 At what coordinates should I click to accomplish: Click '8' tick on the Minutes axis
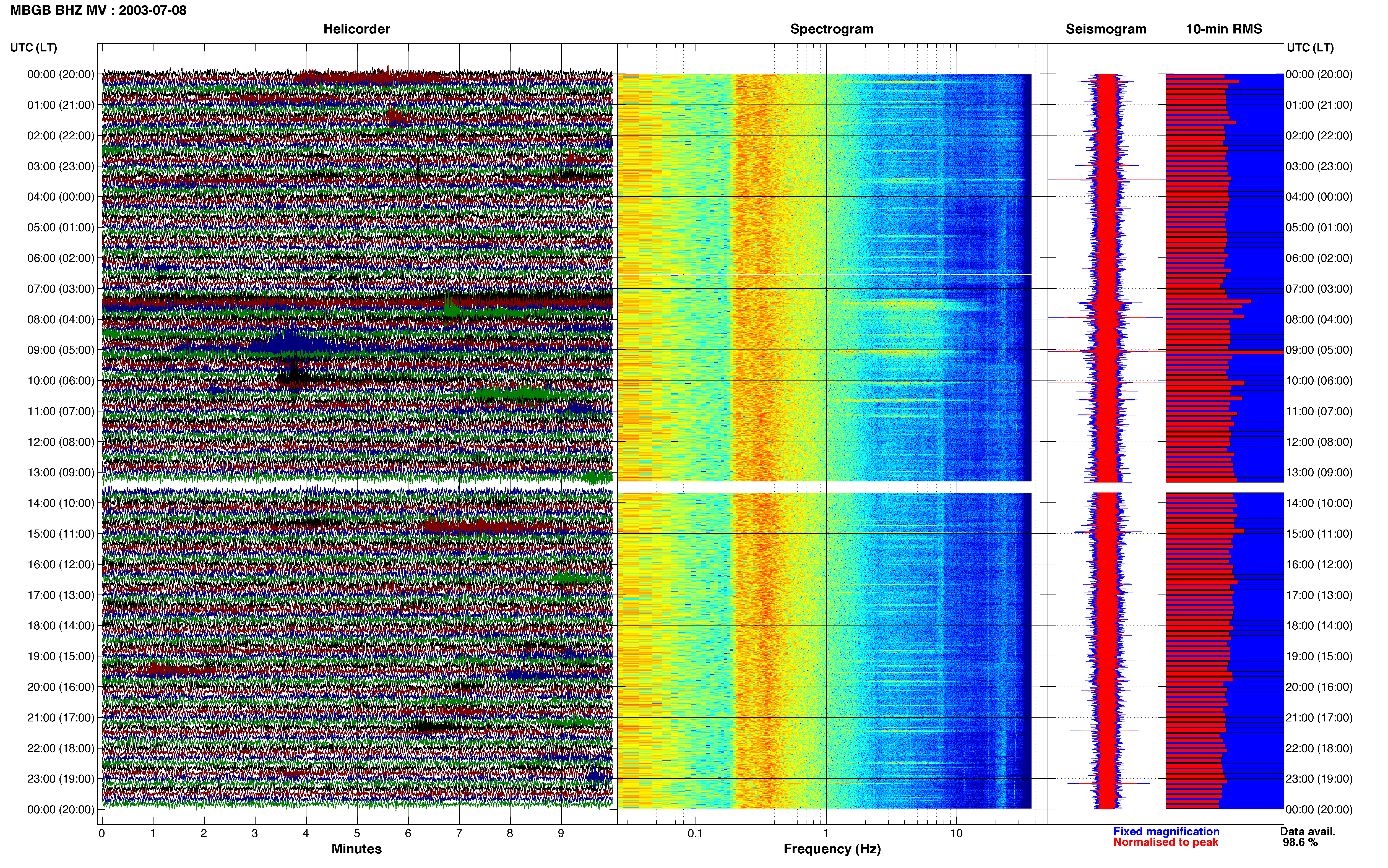[x=510, y=833]
